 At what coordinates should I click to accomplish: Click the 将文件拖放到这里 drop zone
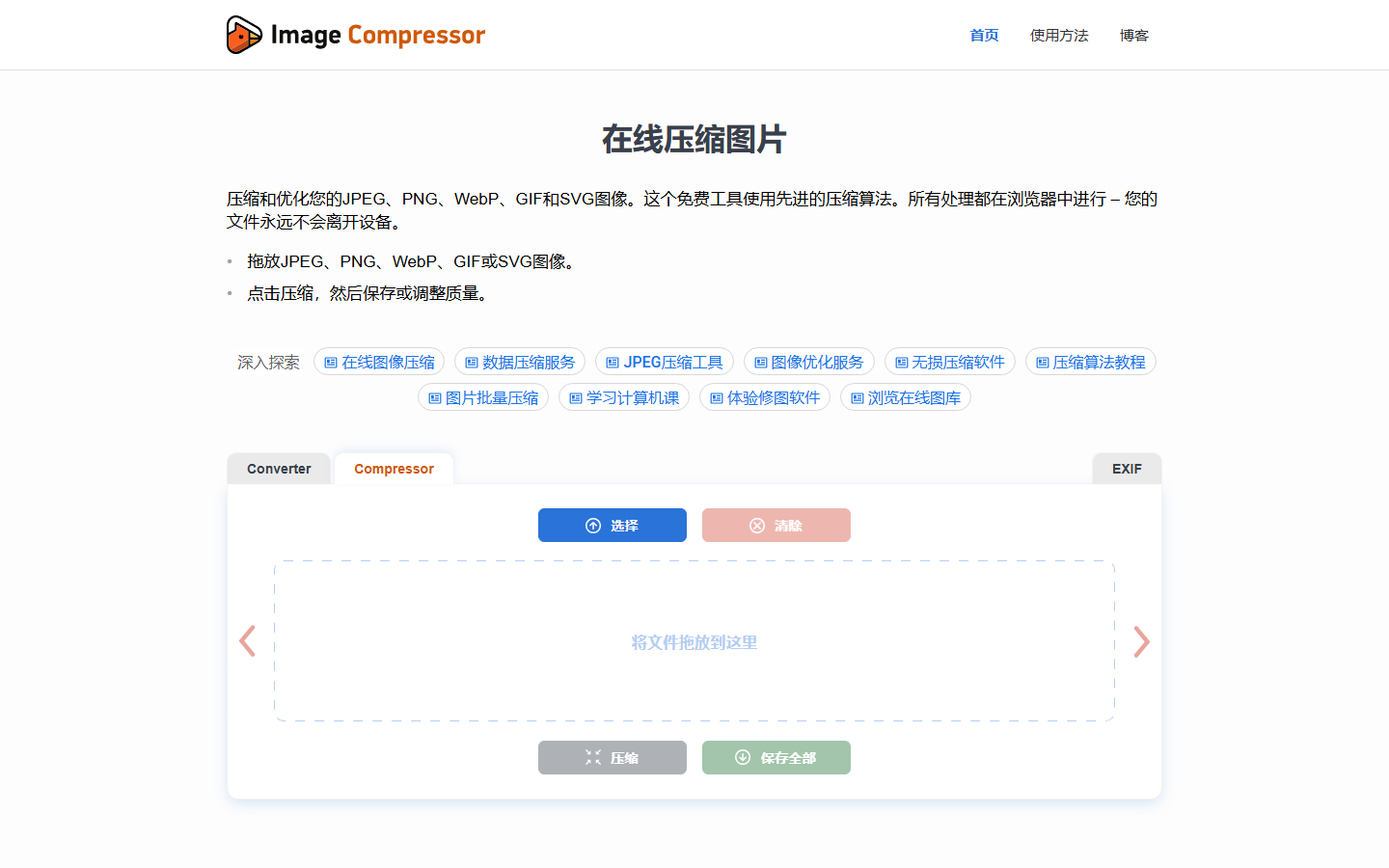tap(694, 641)
